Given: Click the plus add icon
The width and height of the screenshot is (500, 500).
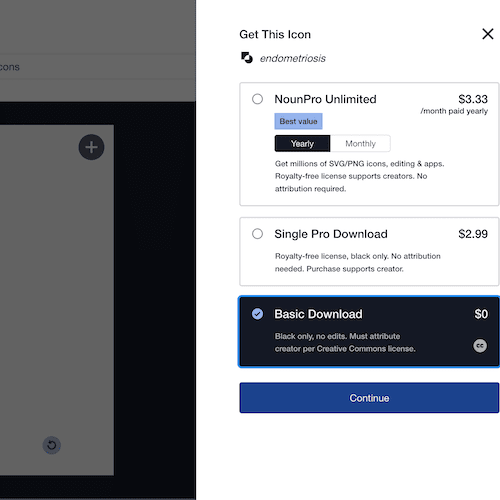Looking at the screenshot, I should (91, 147).
